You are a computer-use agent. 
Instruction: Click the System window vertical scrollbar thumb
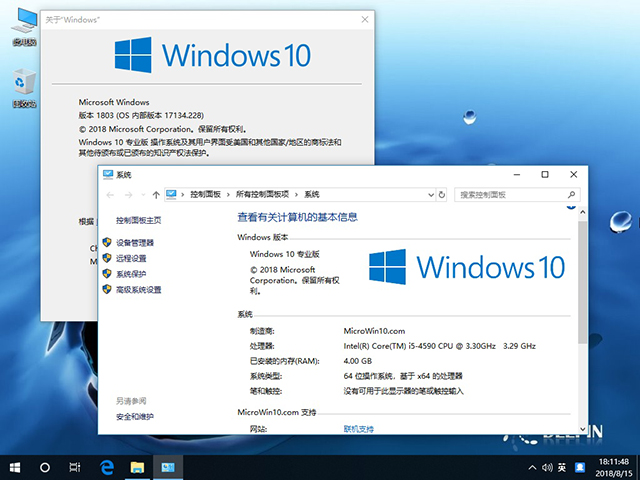pos(582,282)
